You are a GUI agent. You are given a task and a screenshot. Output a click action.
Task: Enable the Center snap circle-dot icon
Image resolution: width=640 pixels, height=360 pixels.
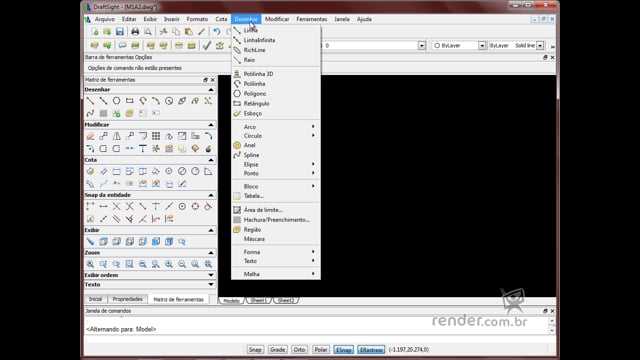(x=182, y=207)
